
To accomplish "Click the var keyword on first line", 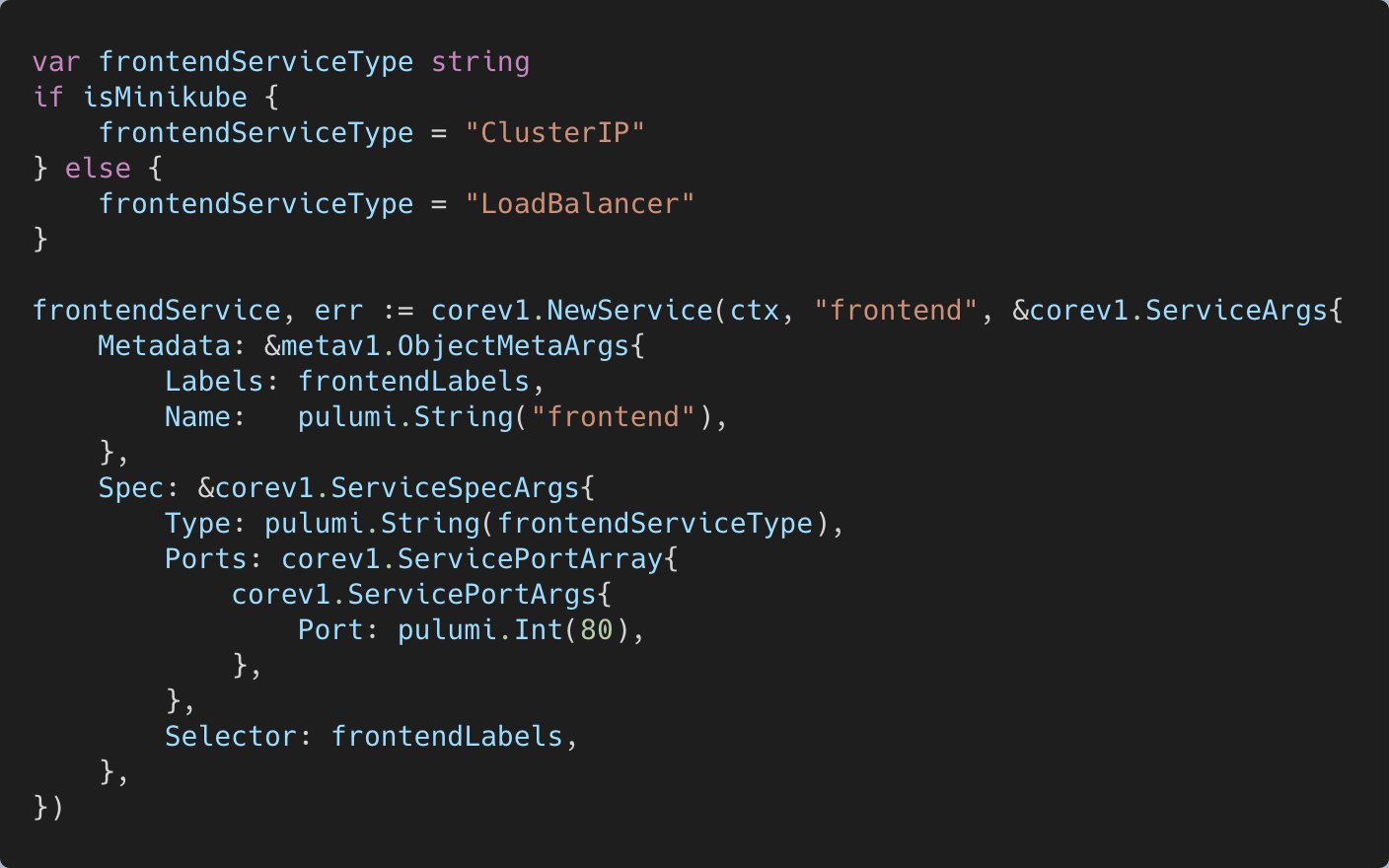I will 56,61.
